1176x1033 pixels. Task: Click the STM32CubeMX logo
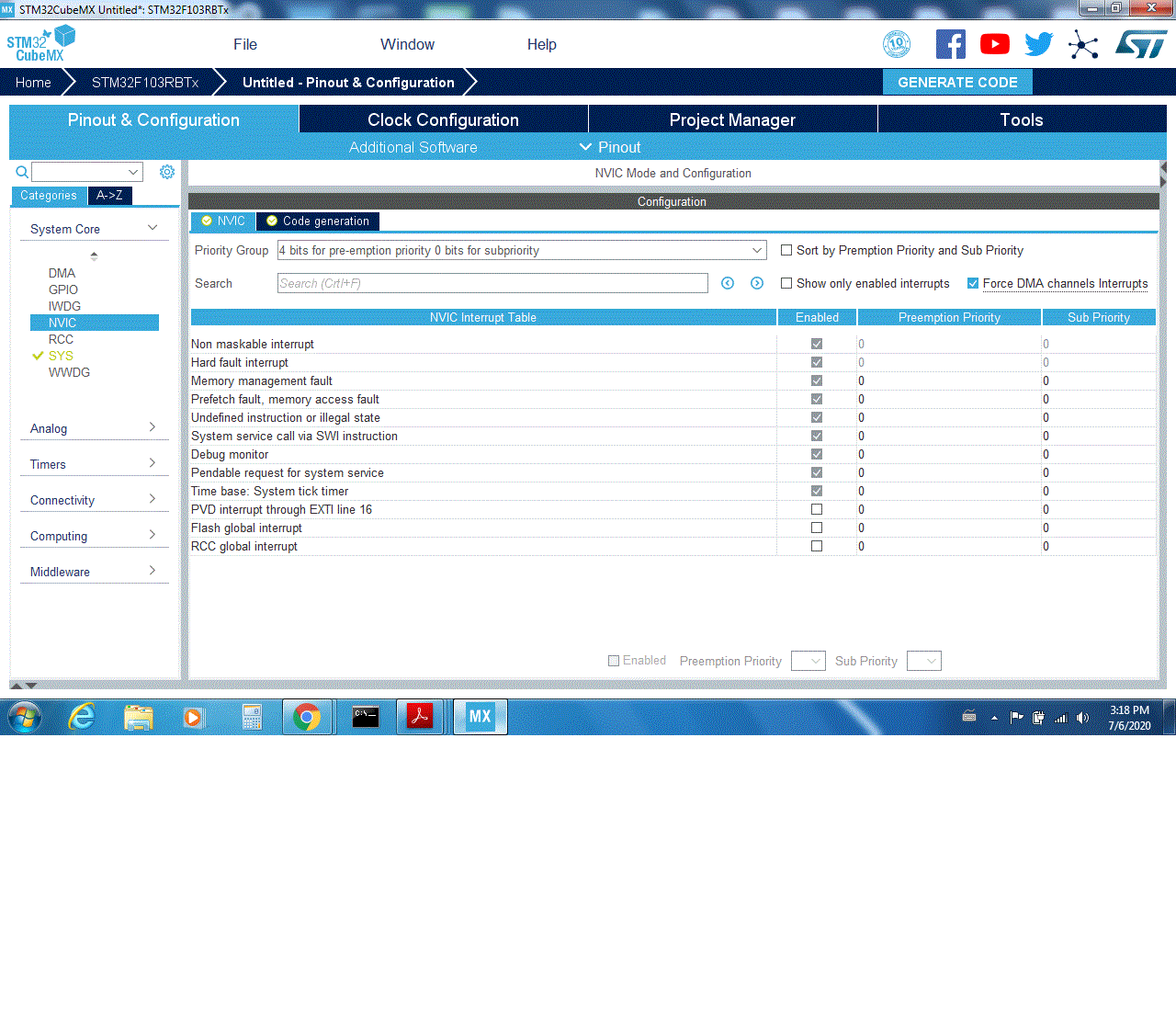click(x=40, y=43)
